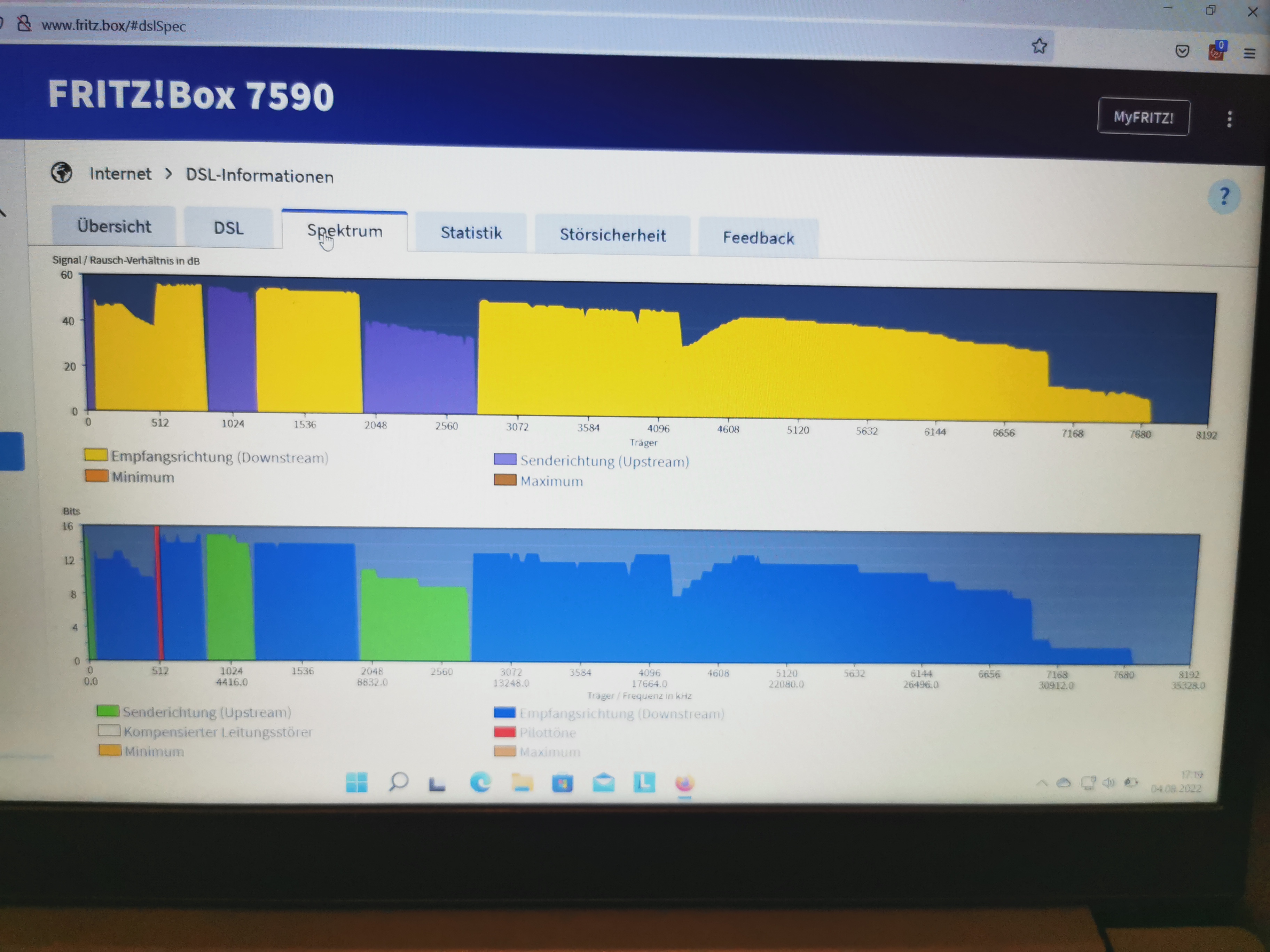
Task: Click the address bar URL
Action: coord(114,26)
